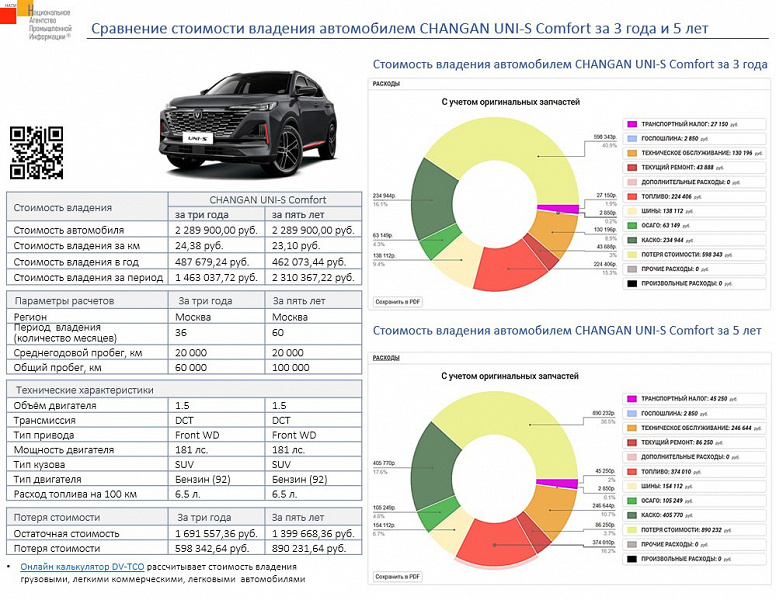
Task: Click the 2 310 367,22 руб. period cost cell
Action: [313, 277]
